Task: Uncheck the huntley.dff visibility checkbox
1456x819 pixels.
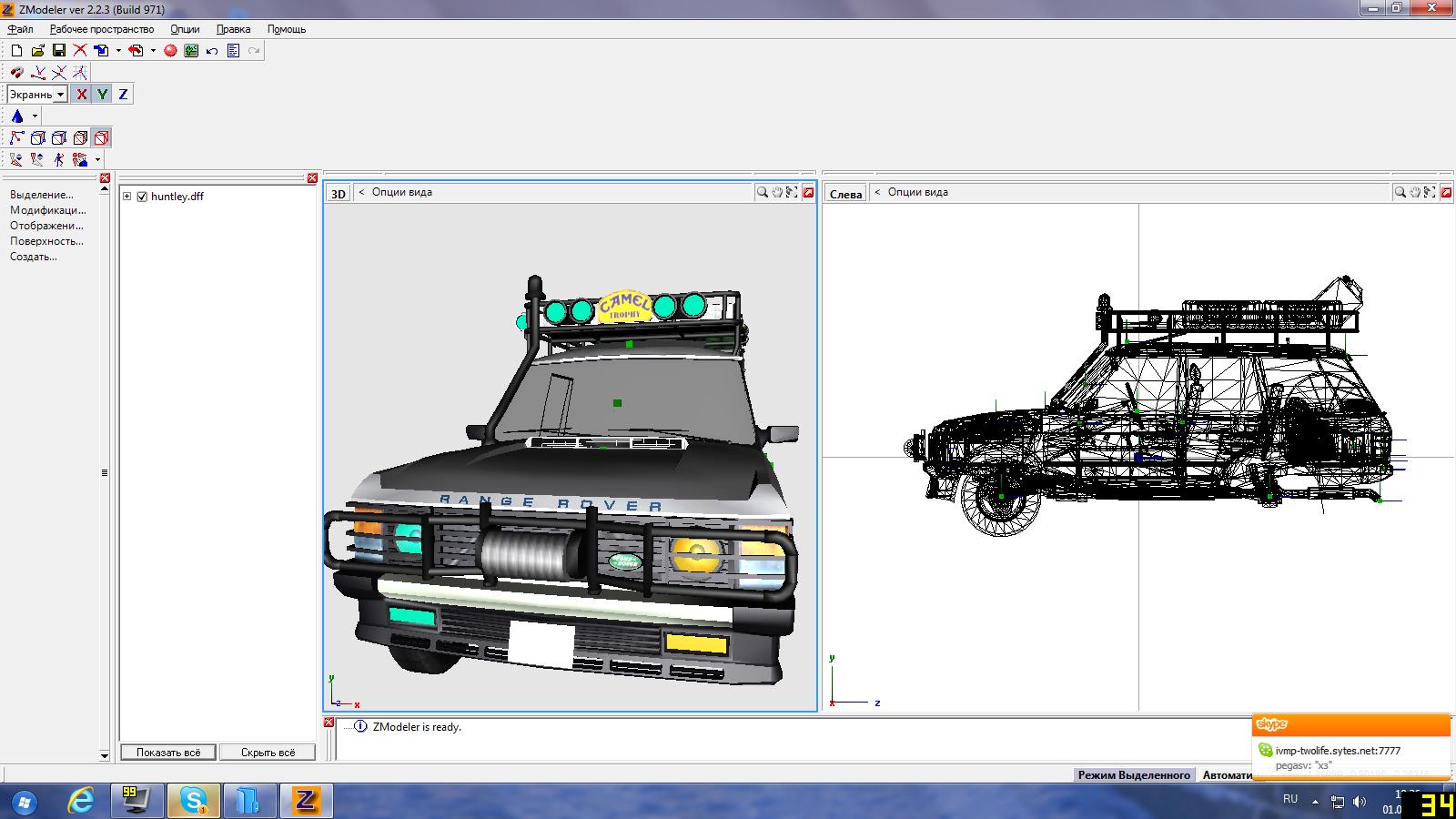Action: (x=142, y=197)
